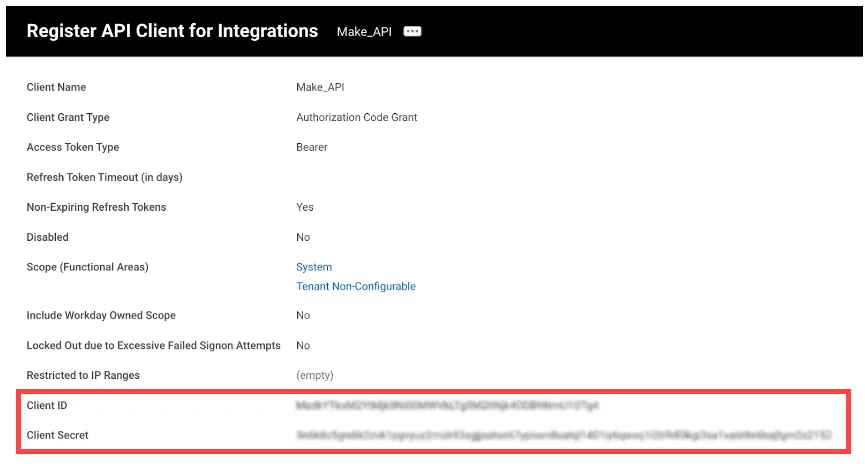The image size is (865, 464).
Task: Select the Bearer token type value
Action: [312, 147]
